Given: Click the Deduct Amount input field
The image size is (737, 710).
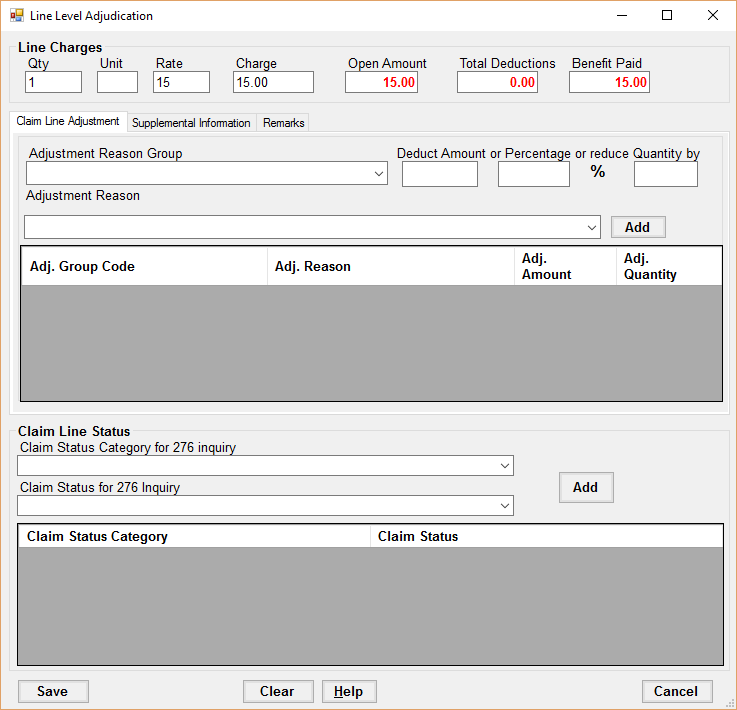Looking at the screenshot, I should click(439, 174).
